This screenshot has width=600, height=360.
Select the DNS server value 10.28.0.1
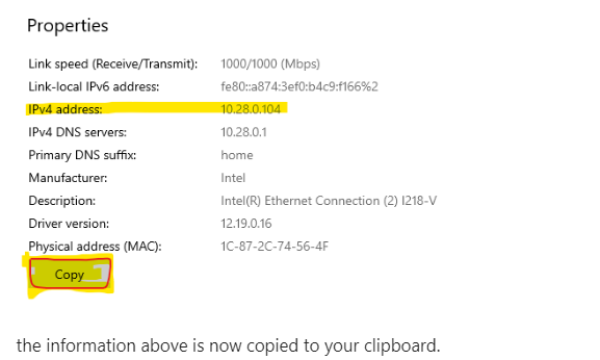pos(244,132)
